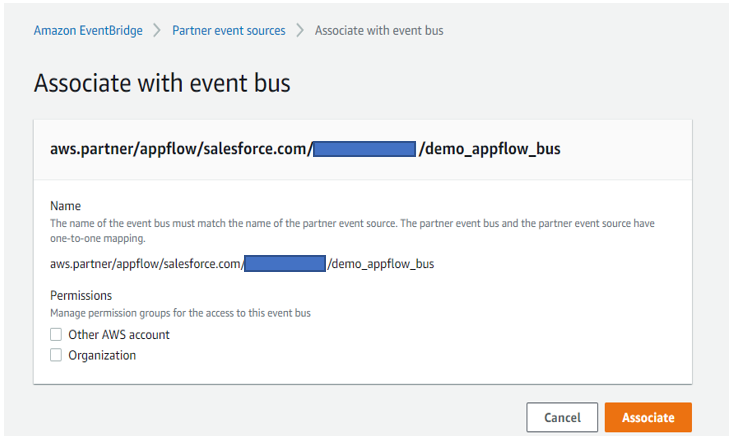Open the Amazon EventBridge breadcrumb link
734x439 pixels.
(88, 30)
